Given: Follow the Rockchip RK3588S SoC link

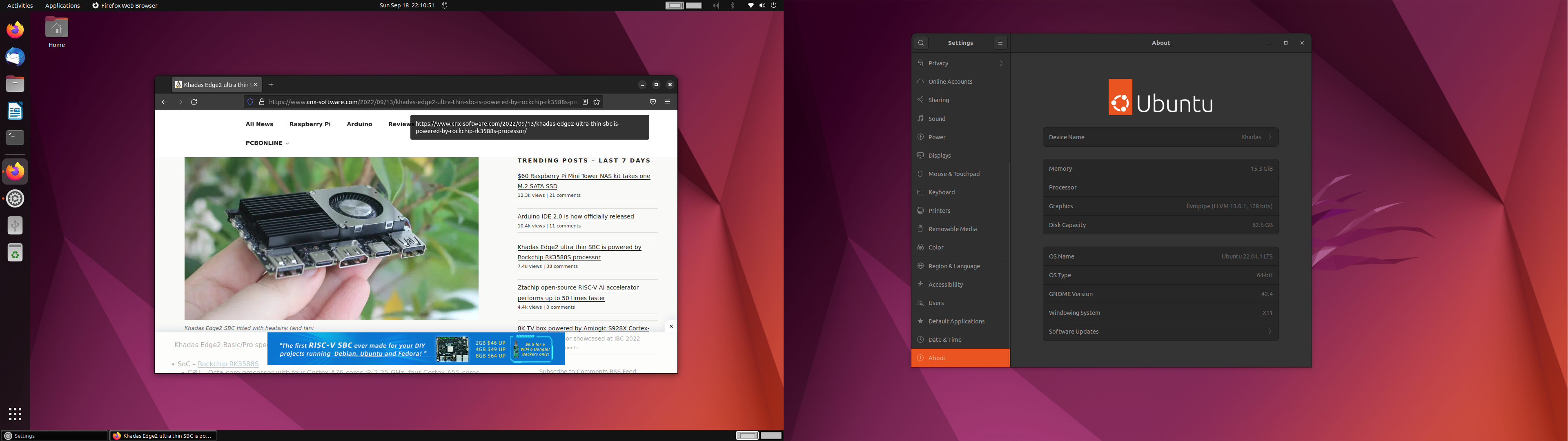Looking at the screenshot, I should [228, 364].
